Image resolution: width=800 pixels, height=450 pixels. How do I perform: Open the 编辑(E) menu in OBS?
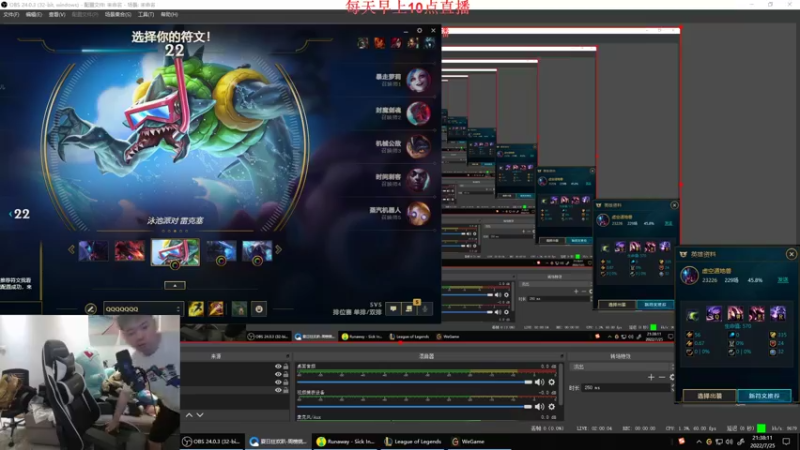coord(34,14)
